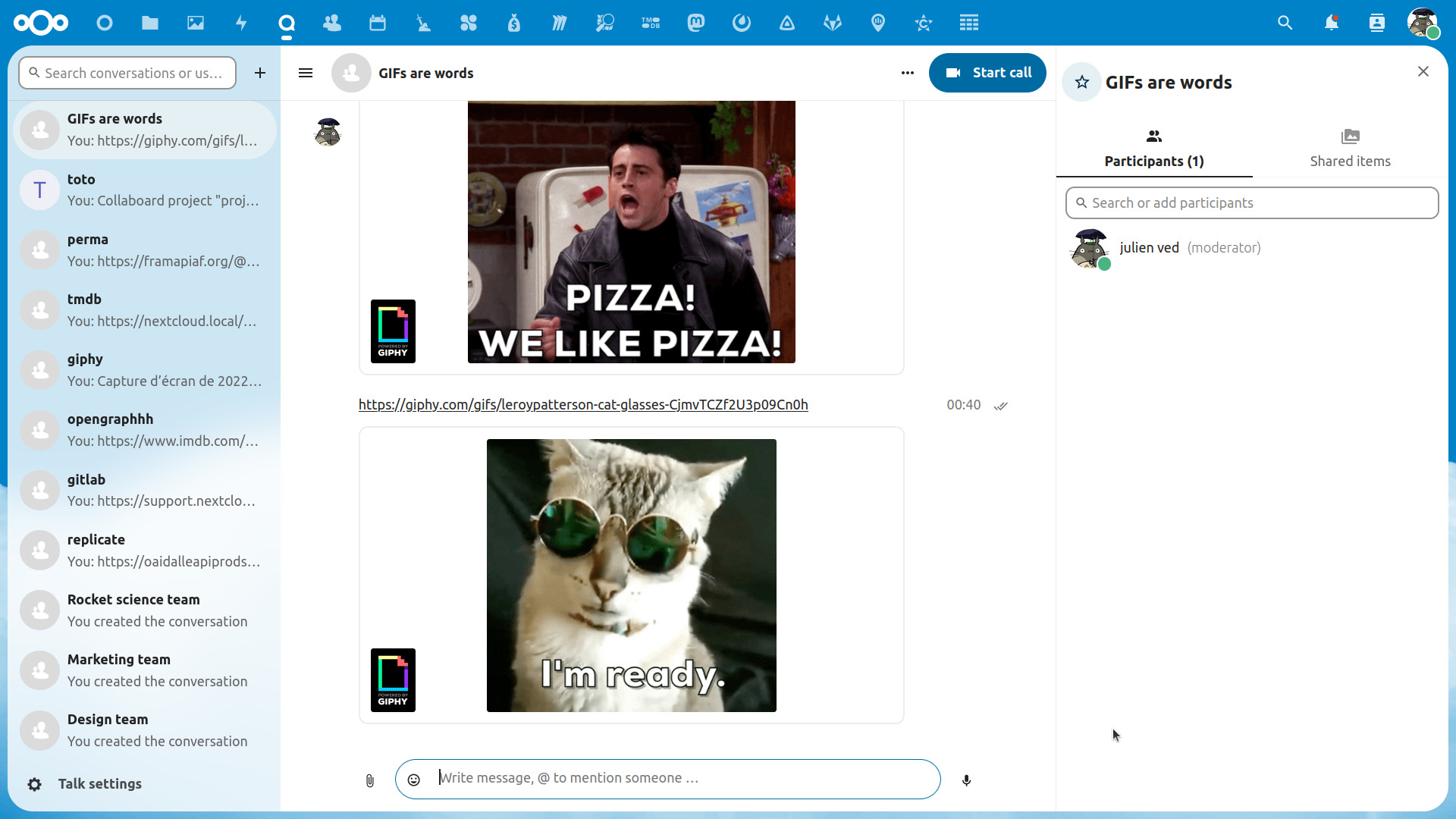Click the notifications bell icon
This screenshot has width=1456, height=819.
click(x=1331, y=23)
